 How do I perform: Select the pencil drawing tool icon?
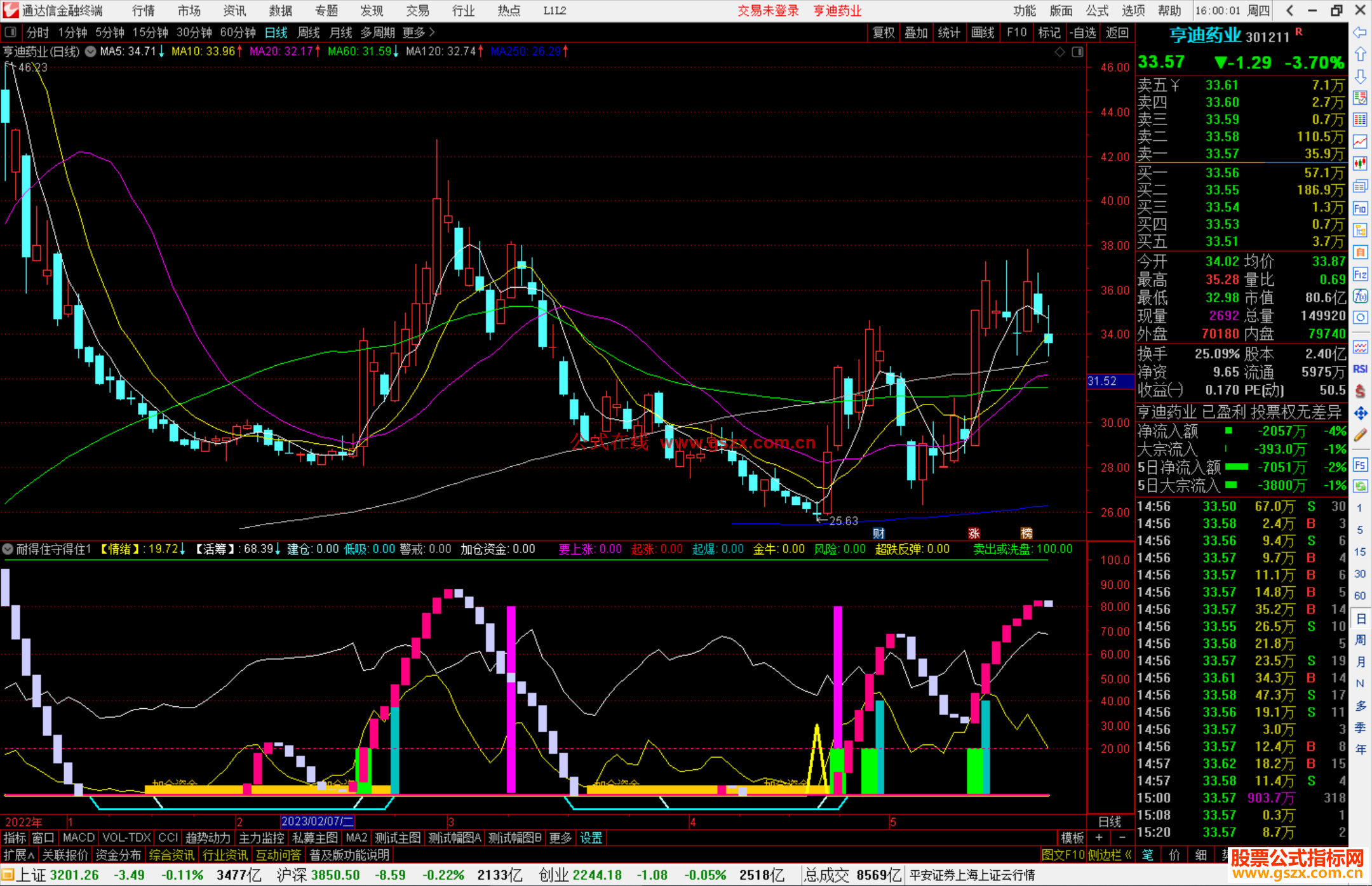(x=1360, y=436)
